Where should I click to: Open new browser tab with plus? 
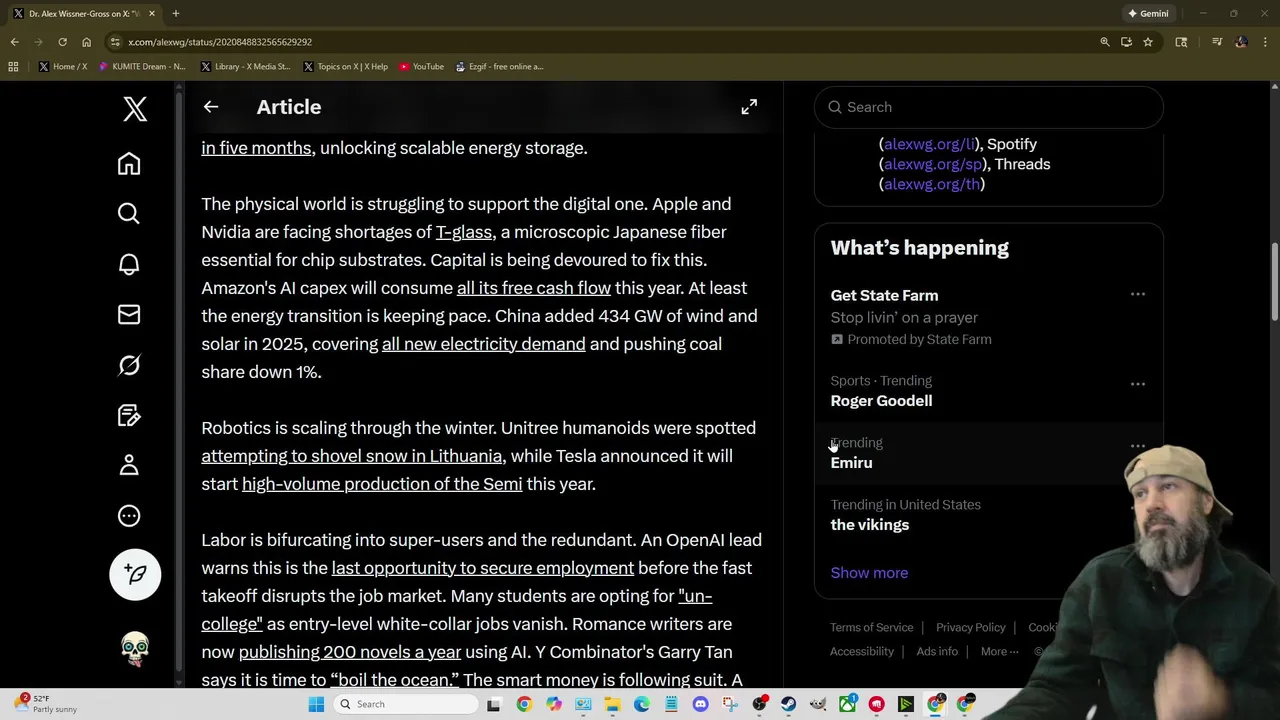click(x=175, y=13)
